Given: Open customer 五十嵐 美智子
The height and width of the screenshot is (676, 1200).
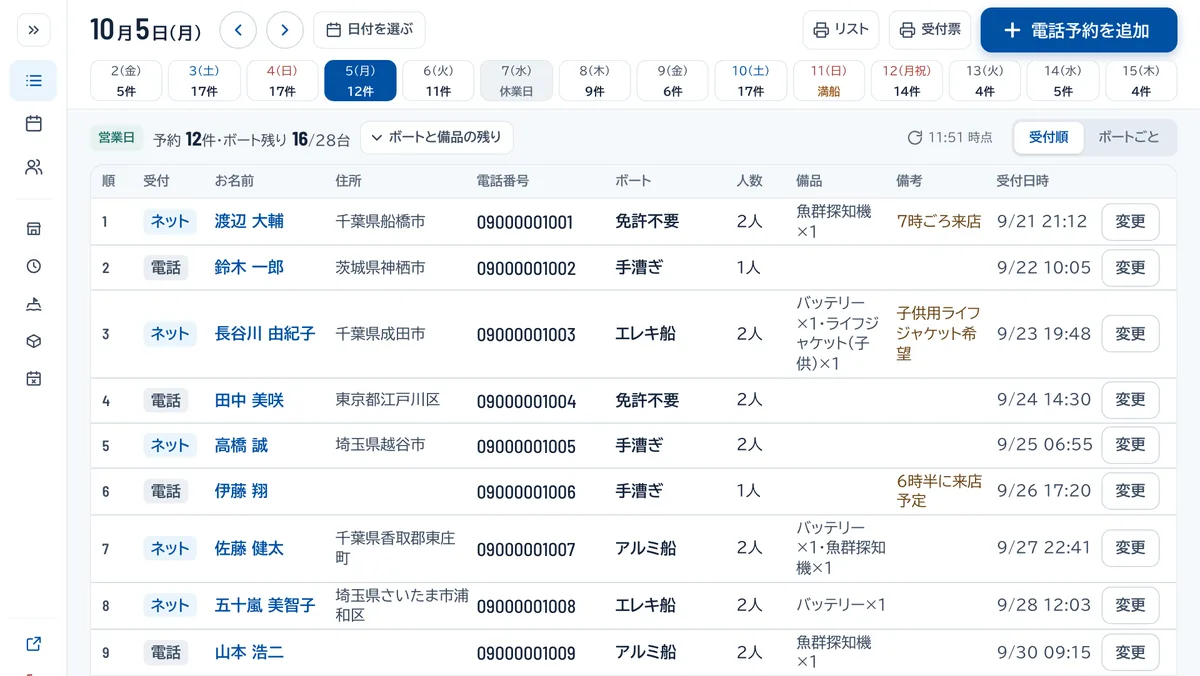Looking at the screenshot, I should 265,605.
